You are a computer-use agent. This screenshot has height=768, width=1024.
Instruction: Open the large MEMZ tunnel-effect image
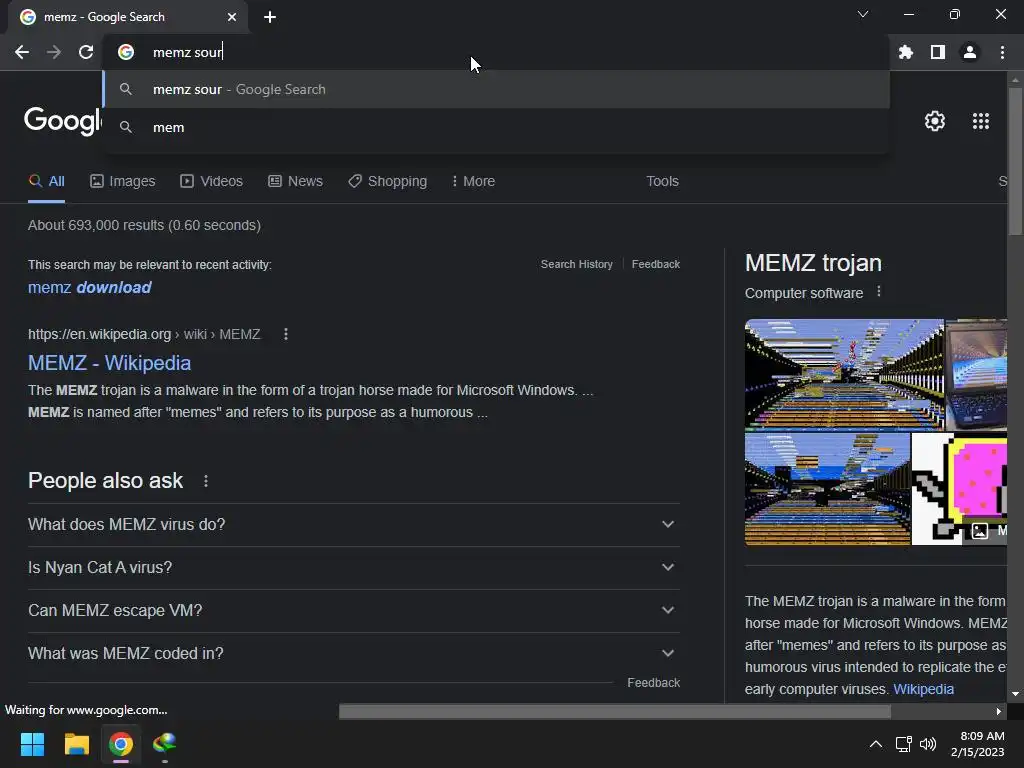(844, 374)
